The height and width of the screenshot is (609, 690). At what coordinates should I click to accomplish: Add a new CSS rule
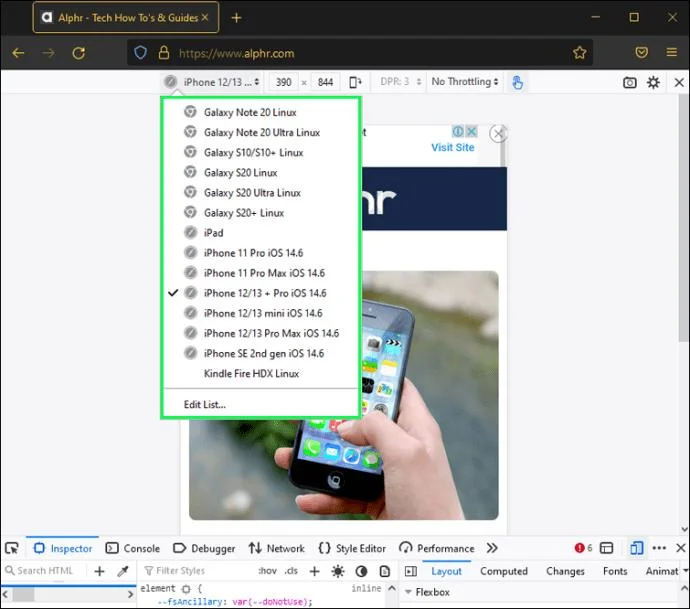click(x=314, y=571)
